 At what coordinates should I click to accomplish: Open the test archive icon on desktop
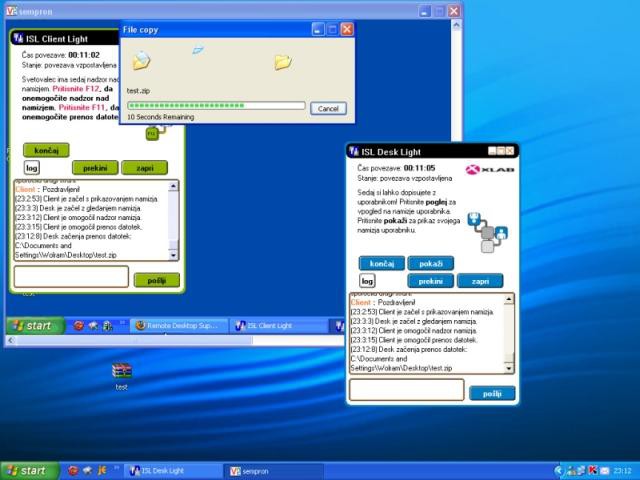click(121, 372)
